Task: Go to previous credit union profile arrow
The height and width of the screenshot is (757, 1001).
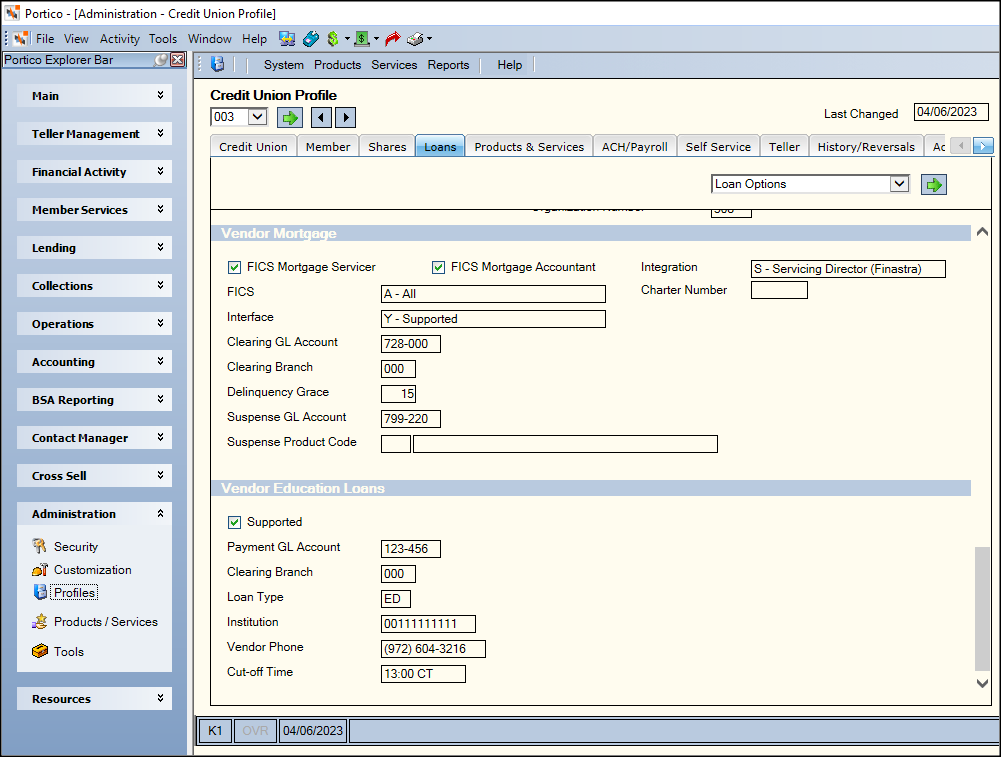Action: pyautogui.click(x=321, y=117)
